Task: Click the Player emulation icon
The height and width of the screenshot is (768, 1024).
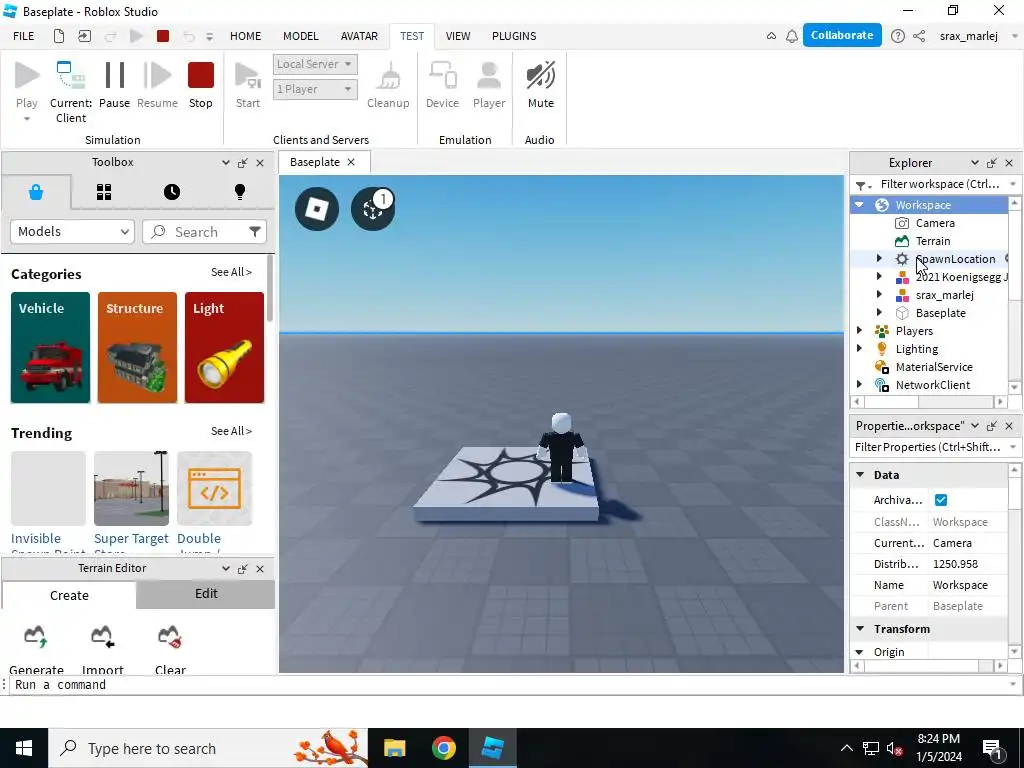Action: [x=488, y=85]
